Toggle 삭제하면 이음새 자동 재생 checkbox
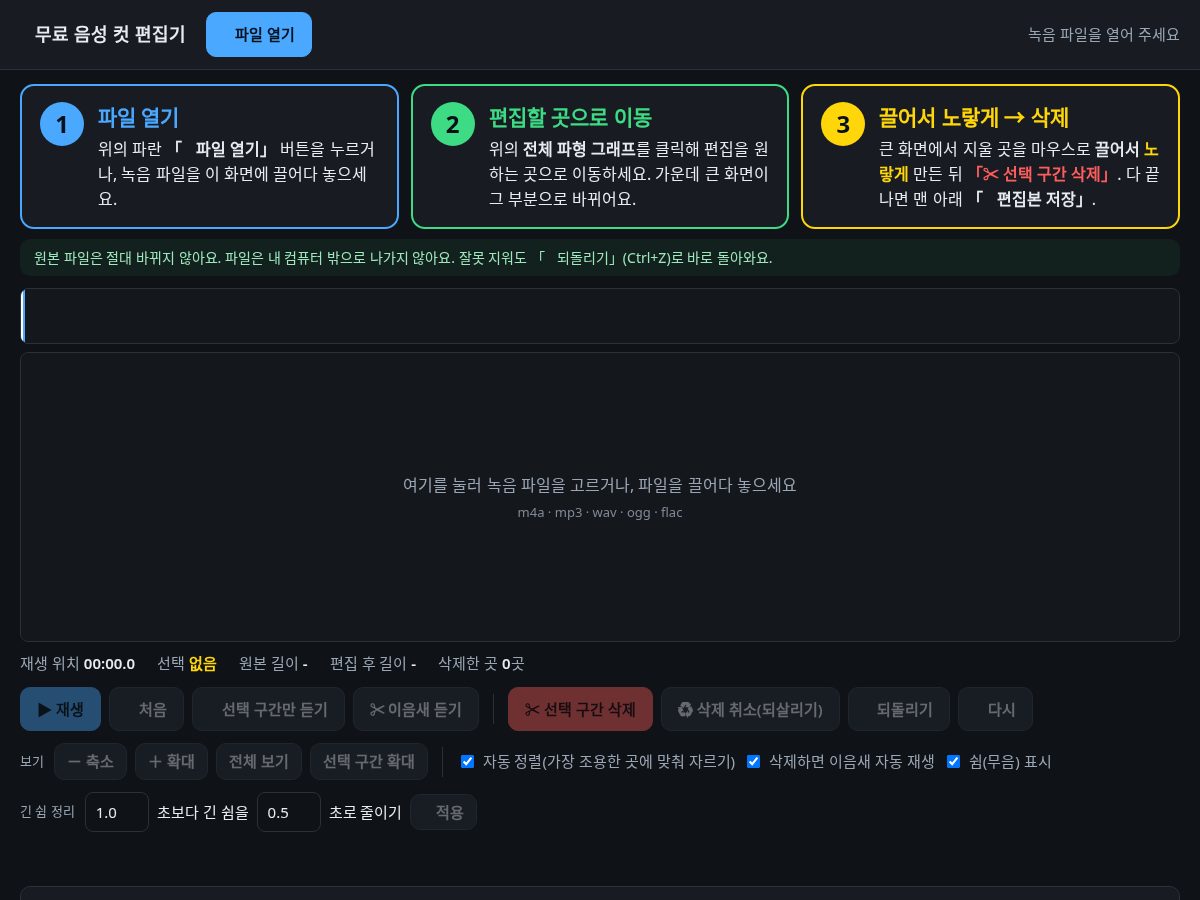This screenshot has width=1200, height=900. 753,761
